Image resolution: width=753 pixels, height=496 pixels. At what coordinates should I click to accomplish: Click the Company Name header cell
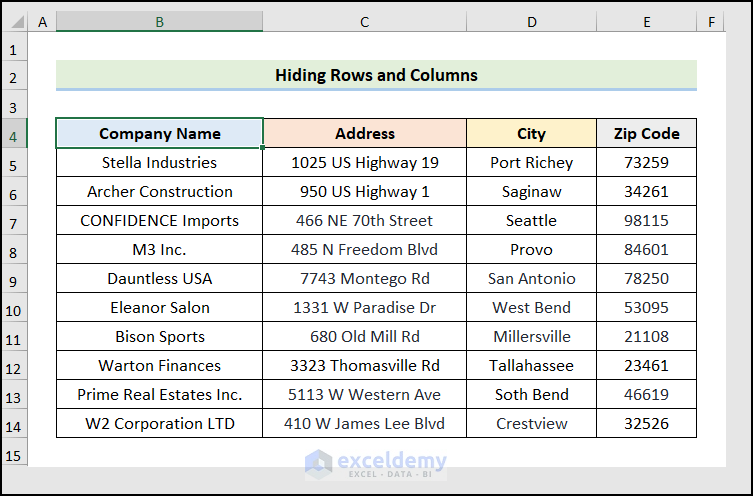(x=160, y=134)
